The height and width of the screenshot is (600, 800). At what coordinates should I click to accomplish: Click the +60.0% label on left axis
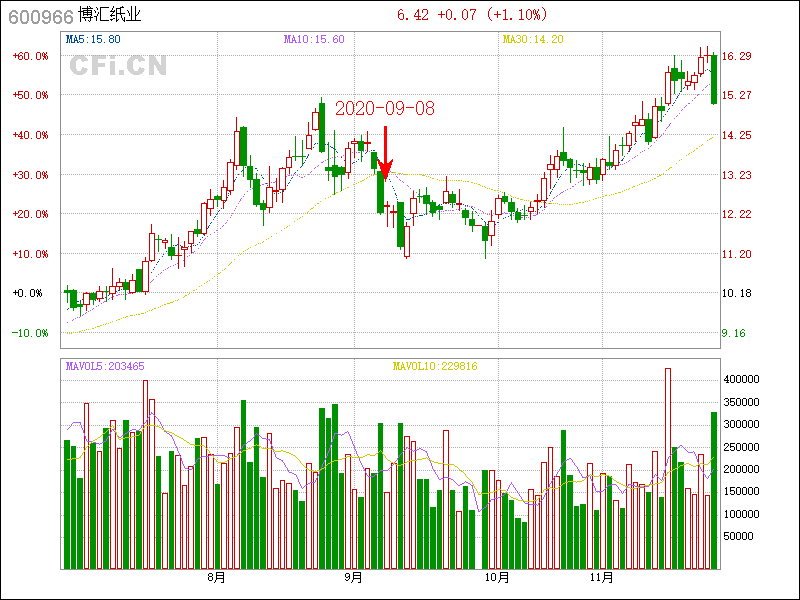pos(30,56)
